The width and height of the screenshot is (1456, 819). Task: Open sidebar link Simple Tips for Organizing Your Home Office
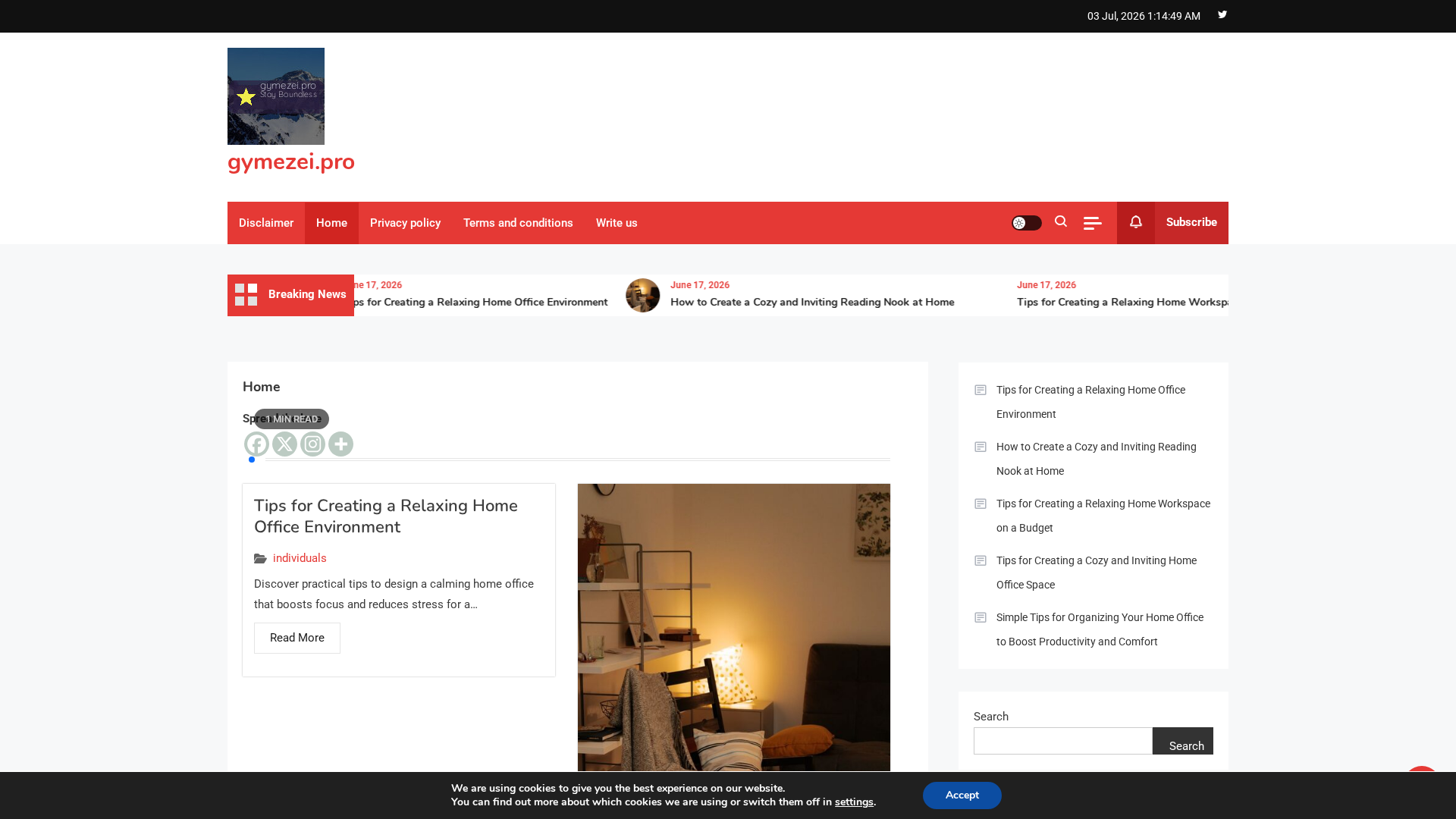(x=1100, y=629)
